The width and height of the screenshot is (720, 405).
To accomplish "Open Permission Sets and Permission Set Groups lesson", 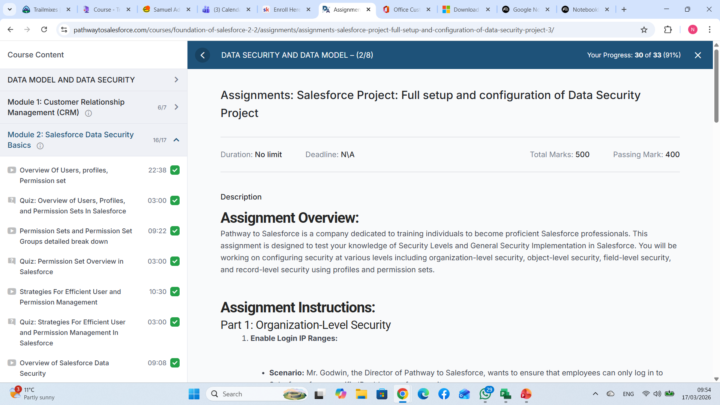I will 76,236.
